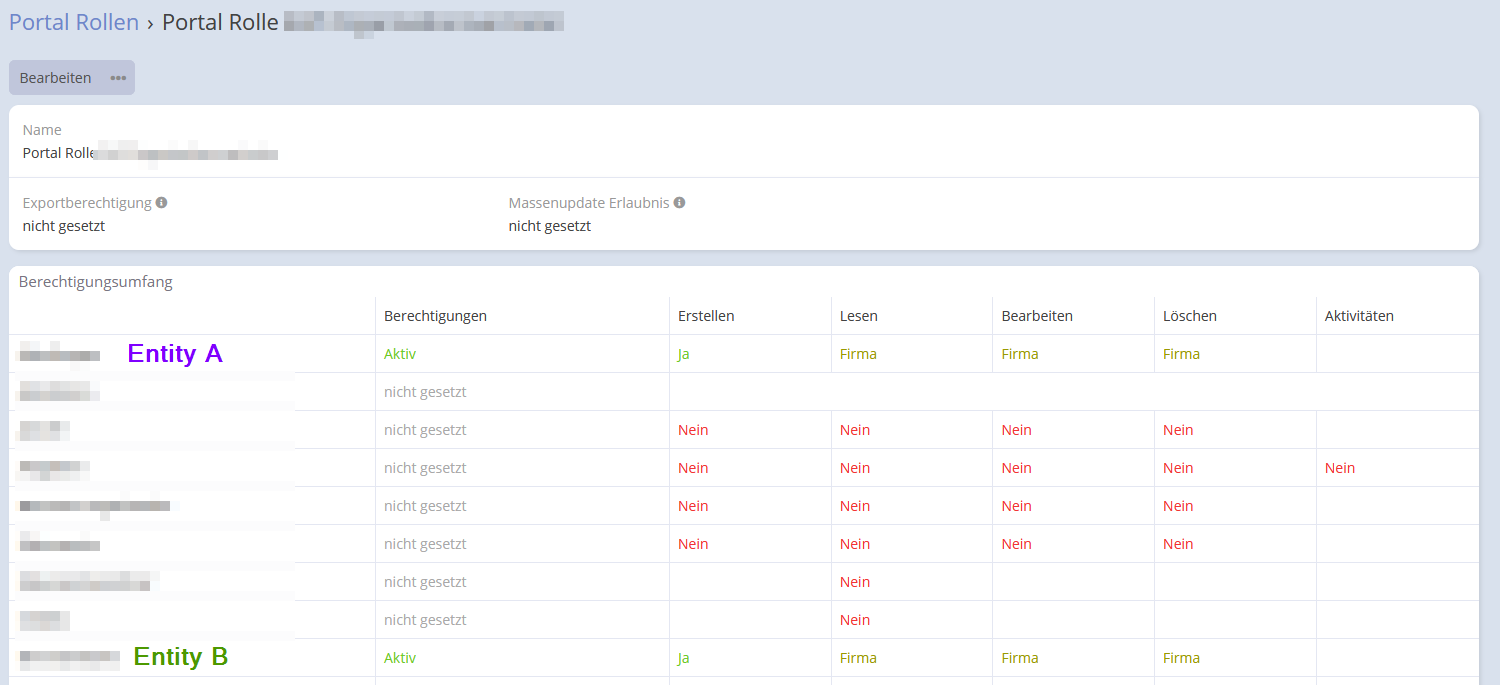Select the Berechtigungen column header

[435, 316]
